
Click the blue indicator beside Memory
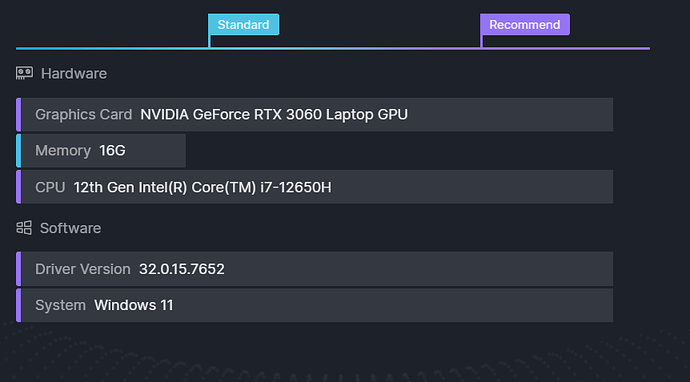[18, 151]
